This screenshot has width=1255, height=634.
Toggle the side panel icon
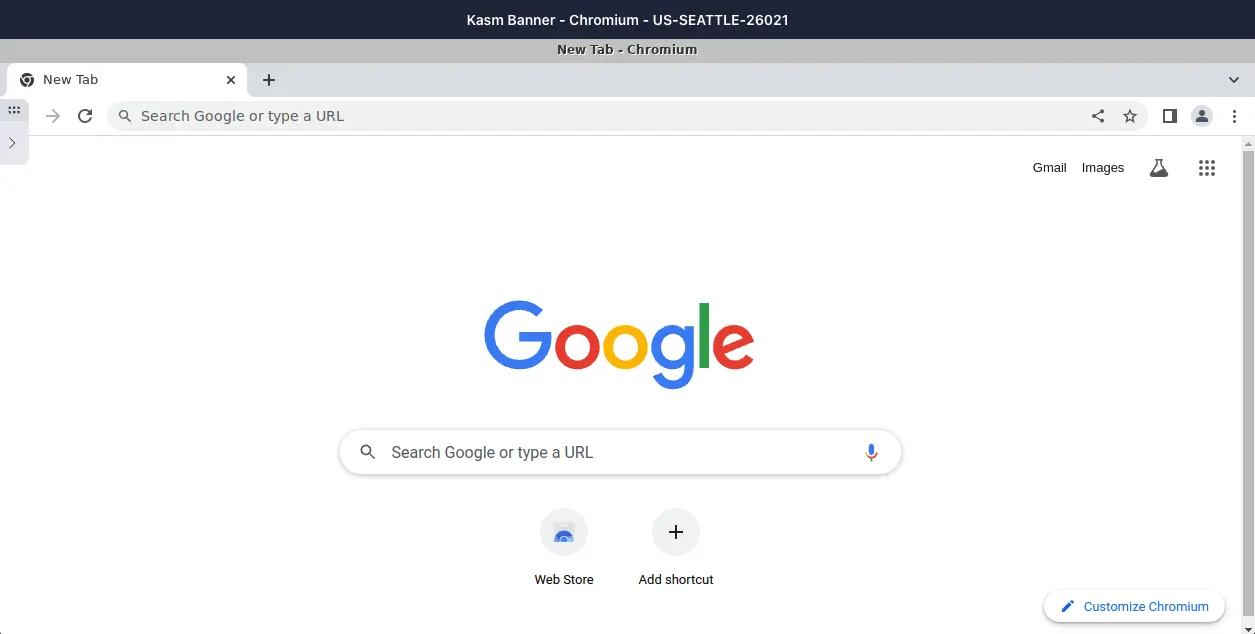1169,116
